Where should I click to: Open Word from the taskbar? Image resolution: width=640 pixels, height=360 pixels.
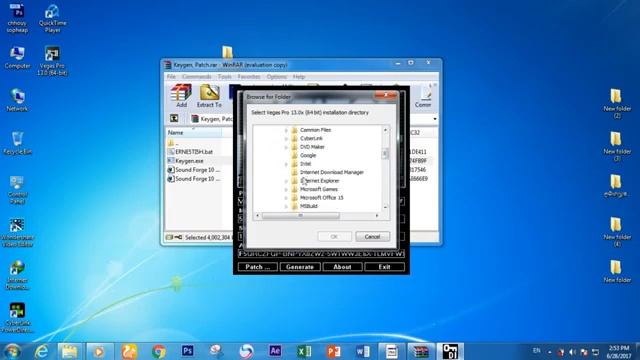(362, 351)
